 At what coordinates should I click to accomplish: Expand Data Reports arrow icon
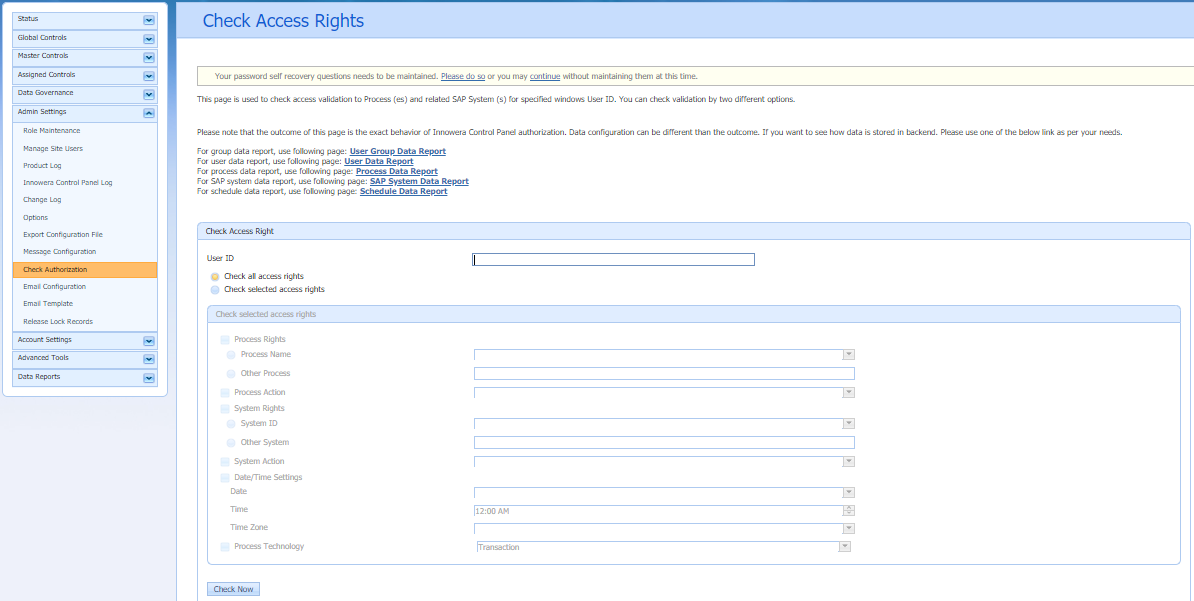[148, 378]
